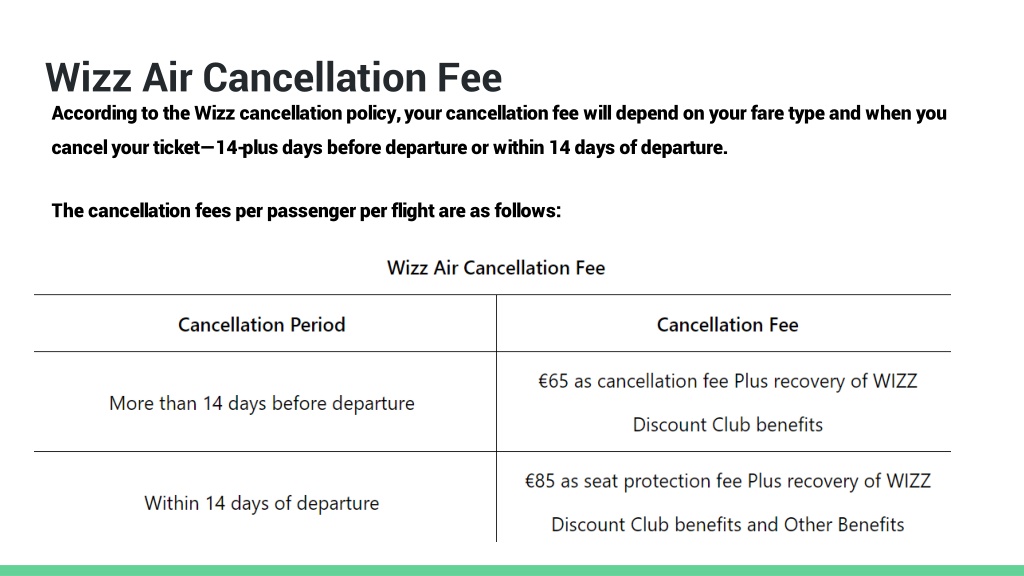
Task: Select the line 'cancel your ticket—14-plus days'
Action: [x=389, y=148]
